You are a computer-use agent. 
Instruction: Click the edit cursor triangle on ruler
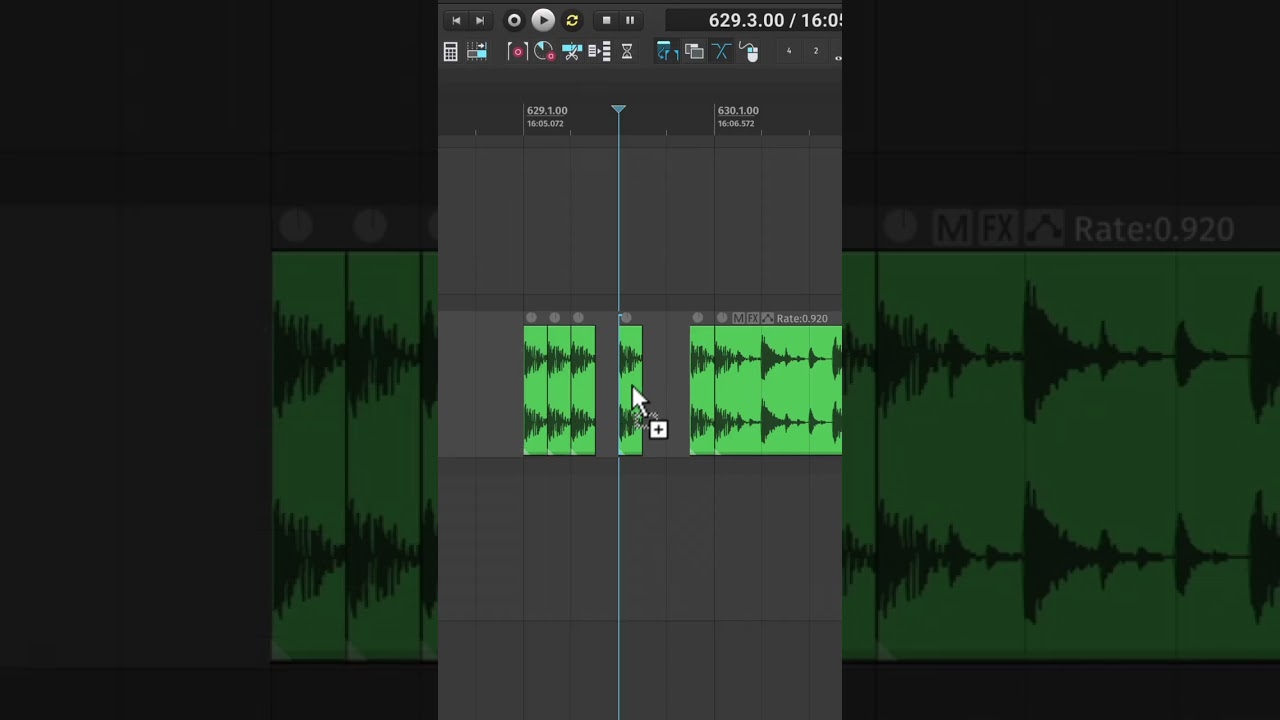tap(619, 109)
